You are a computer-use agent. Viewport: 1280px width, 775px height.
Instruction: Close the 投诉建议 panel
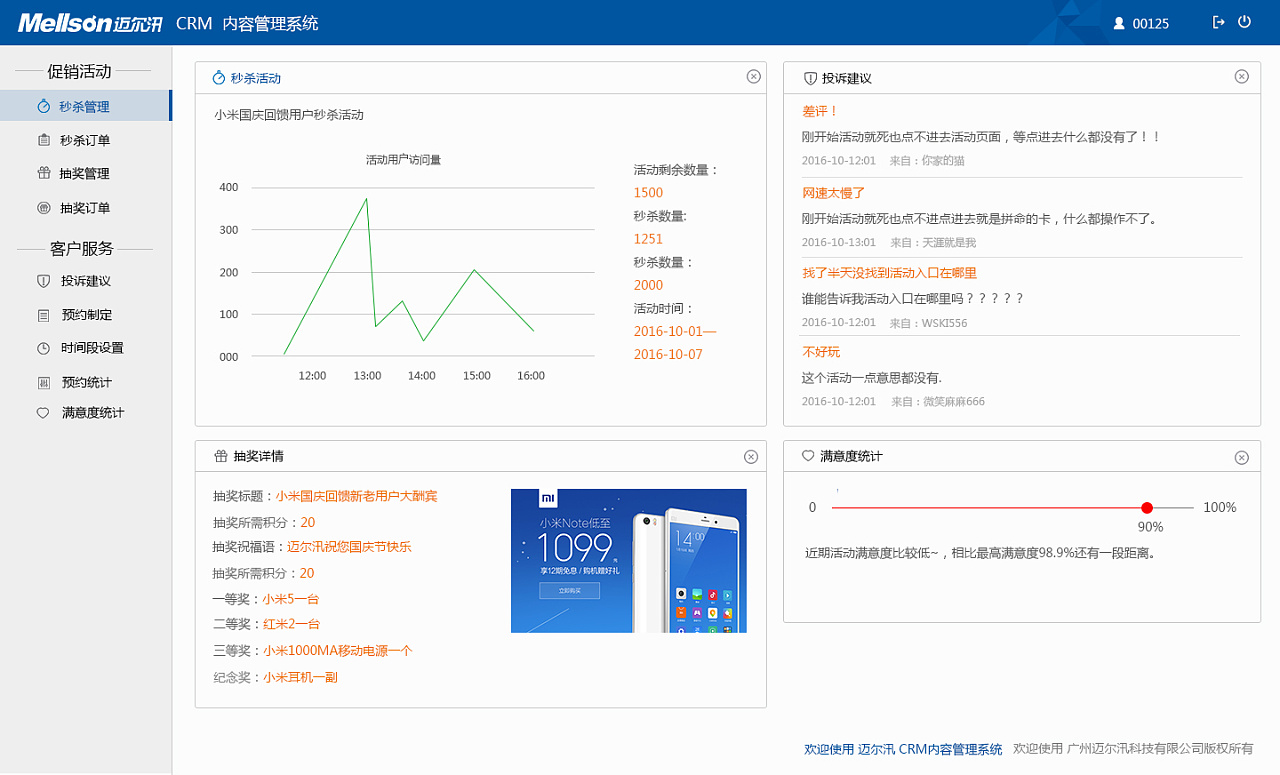pos(1241,76)
